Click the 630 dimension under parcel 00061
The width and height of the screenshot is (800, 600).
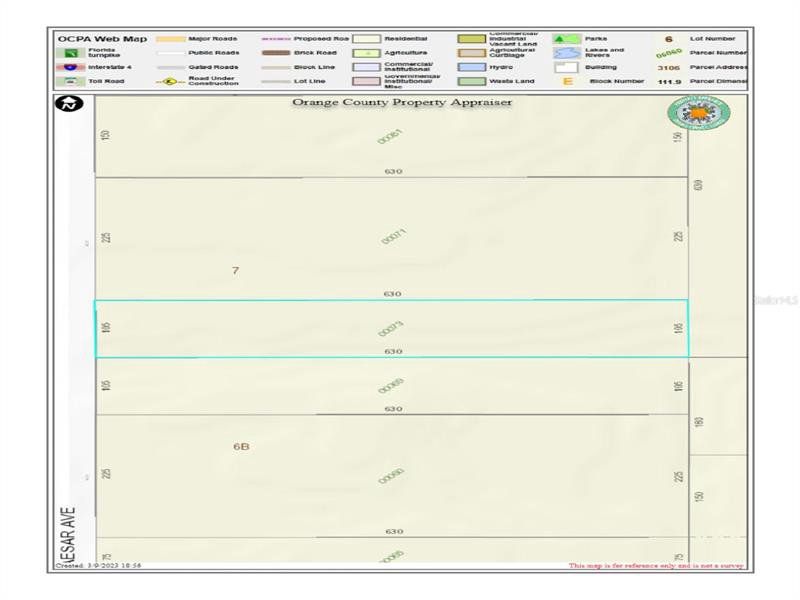[x=393, y=171]
